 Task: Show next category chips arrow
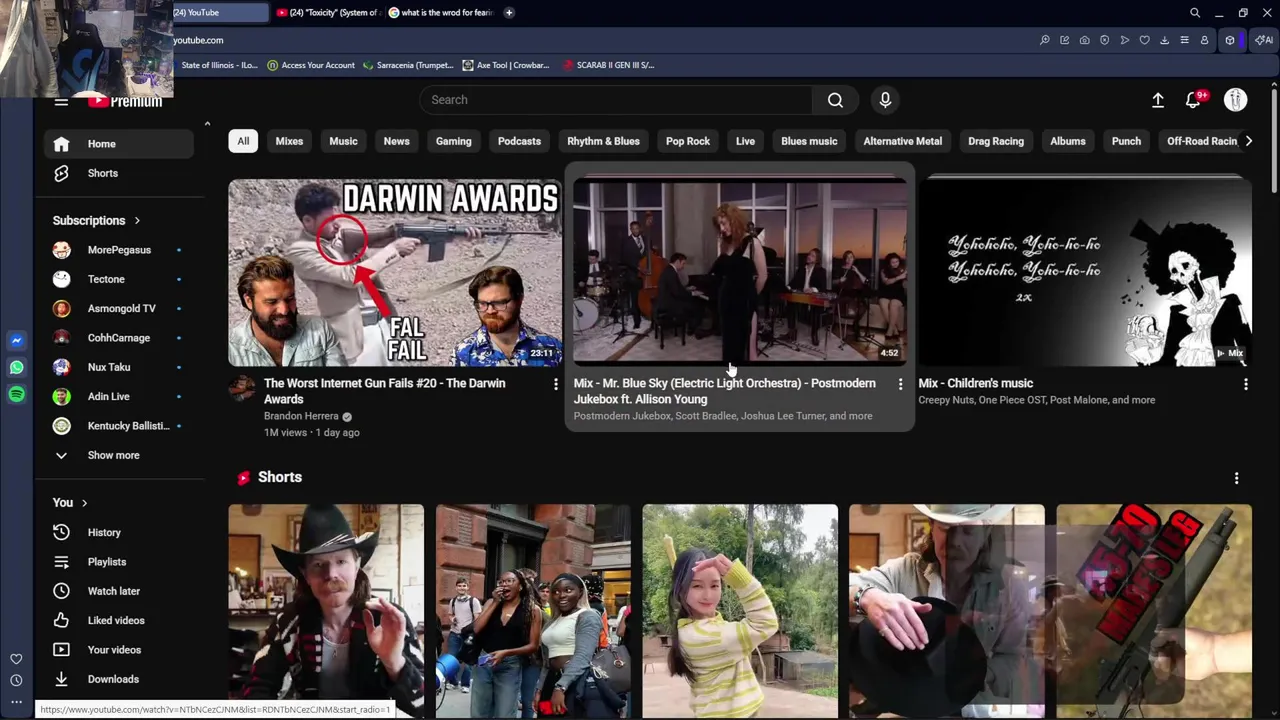coord(1248,141)
